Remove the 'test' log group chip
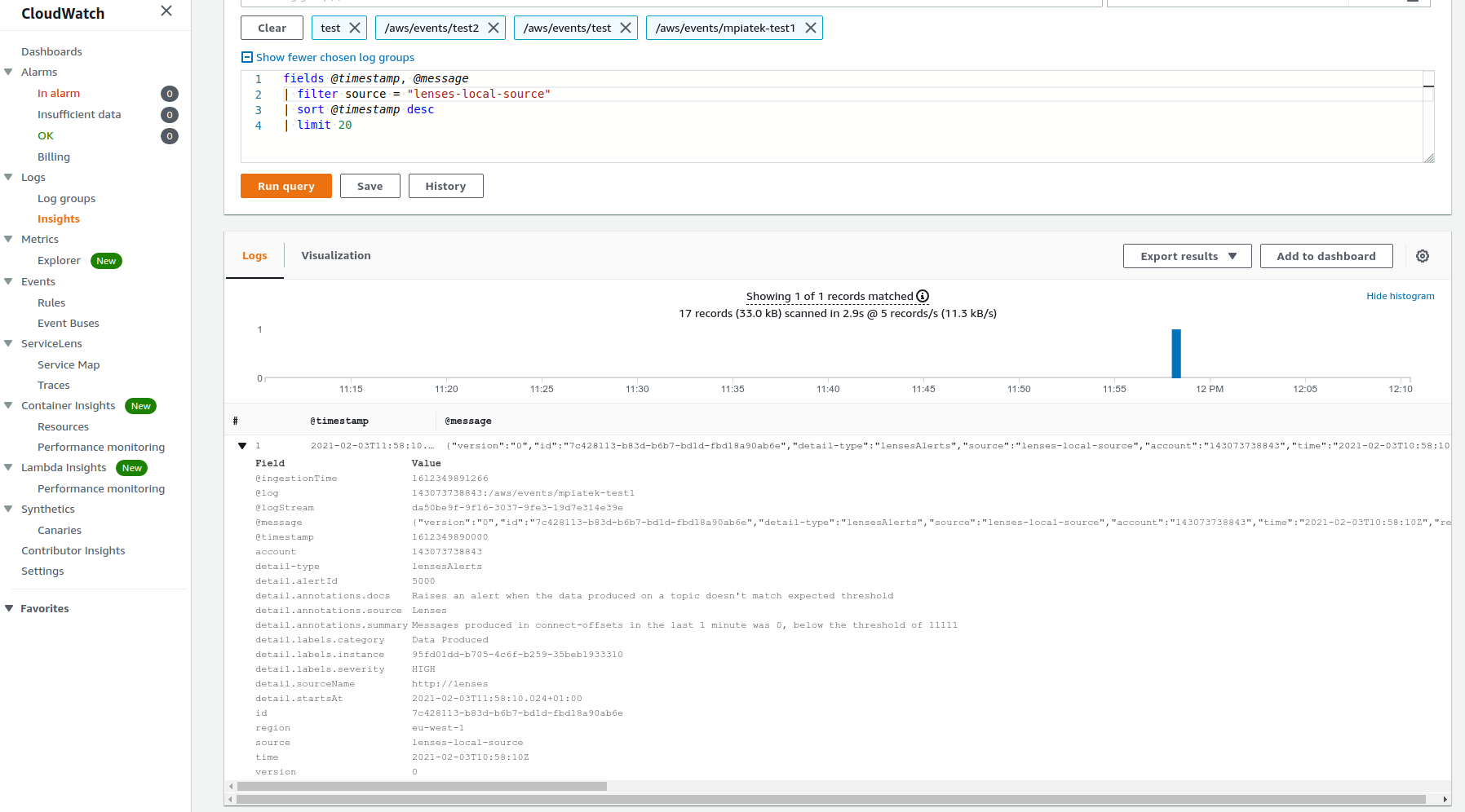The width and height of the screenshot is (1465, 812). pos(355,28)
